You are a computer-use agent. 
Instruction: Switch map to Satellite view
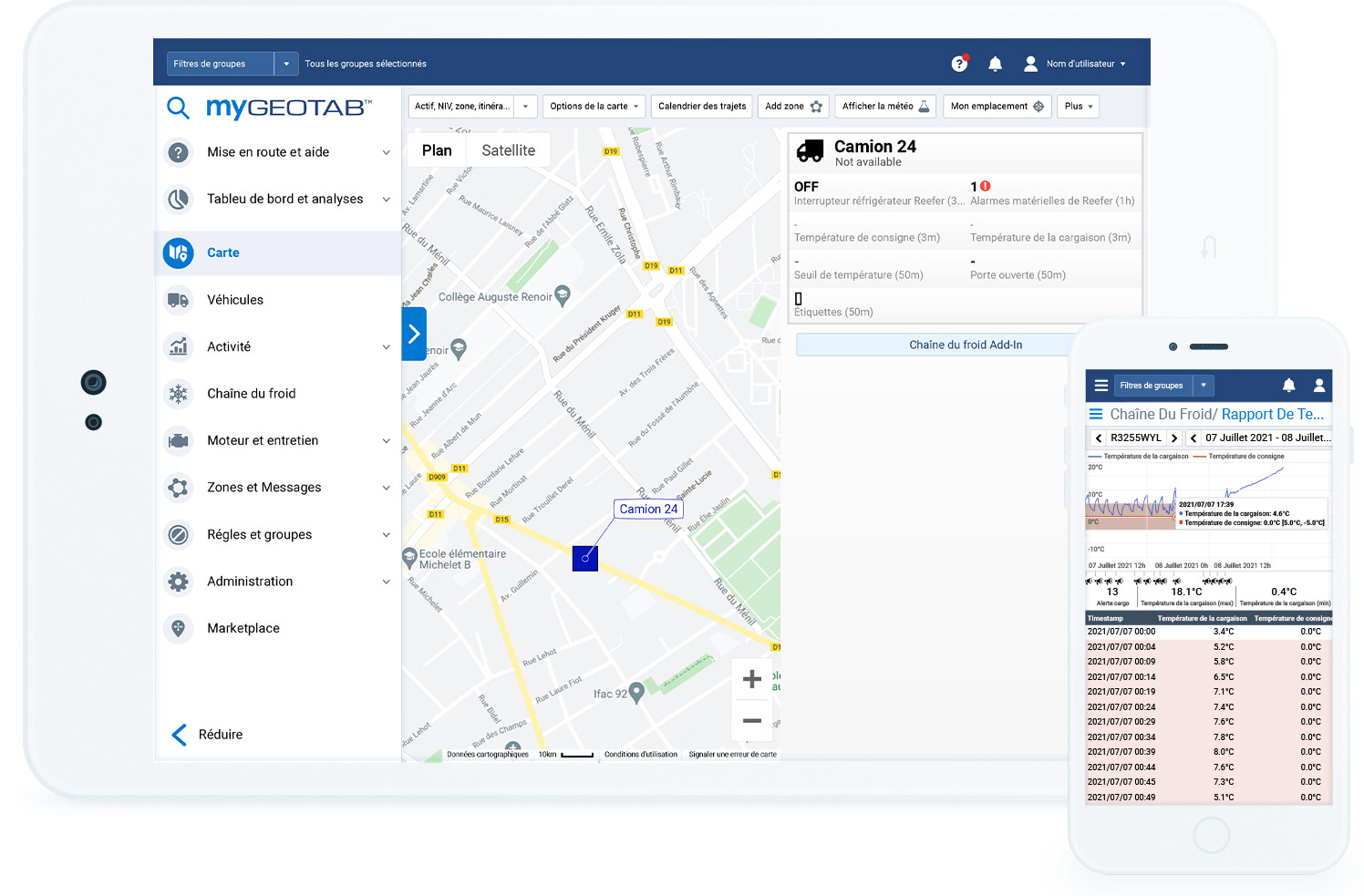[508, 151]
